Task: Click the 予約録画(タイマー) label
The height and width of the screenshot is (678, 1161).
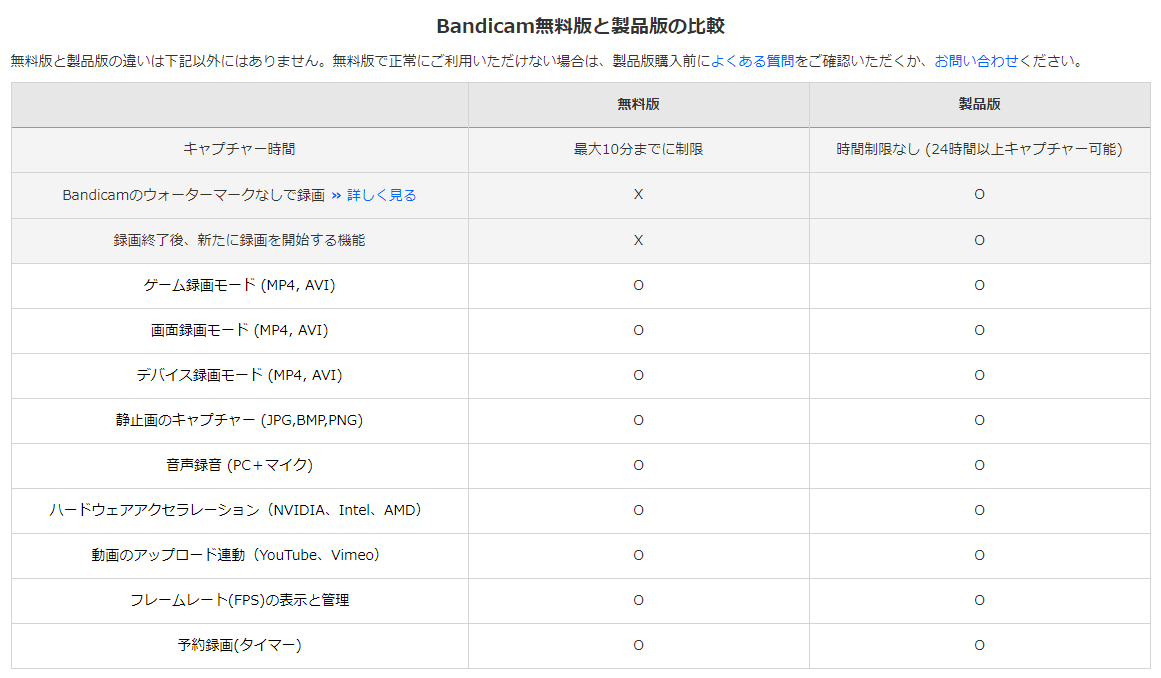Action: tap(239, 645)
